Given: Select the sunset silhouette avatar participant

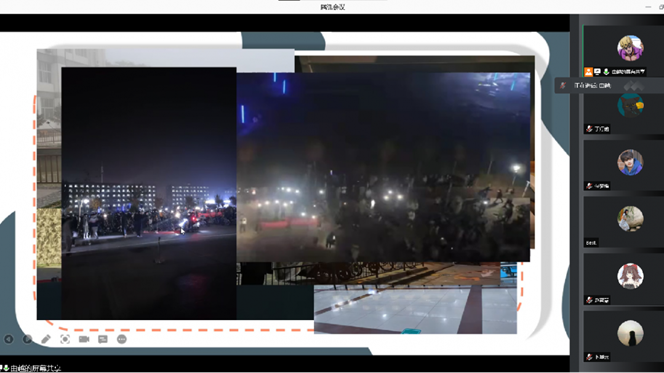Looking at the screenshot, I should [630, 333].
